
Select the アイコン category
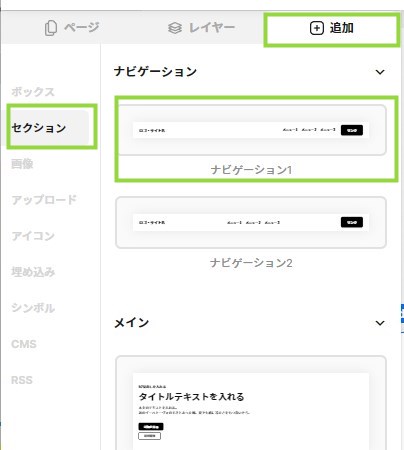33,236
